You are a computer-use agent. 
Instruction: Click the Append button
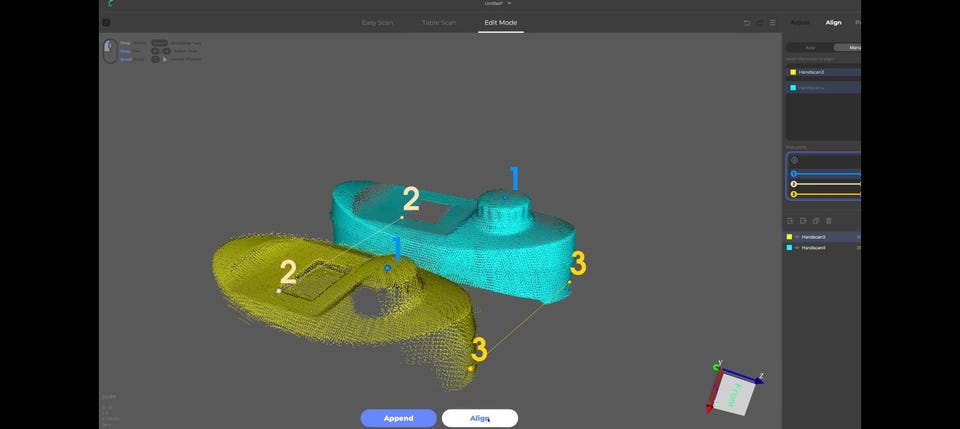click(x=399, y=419)
